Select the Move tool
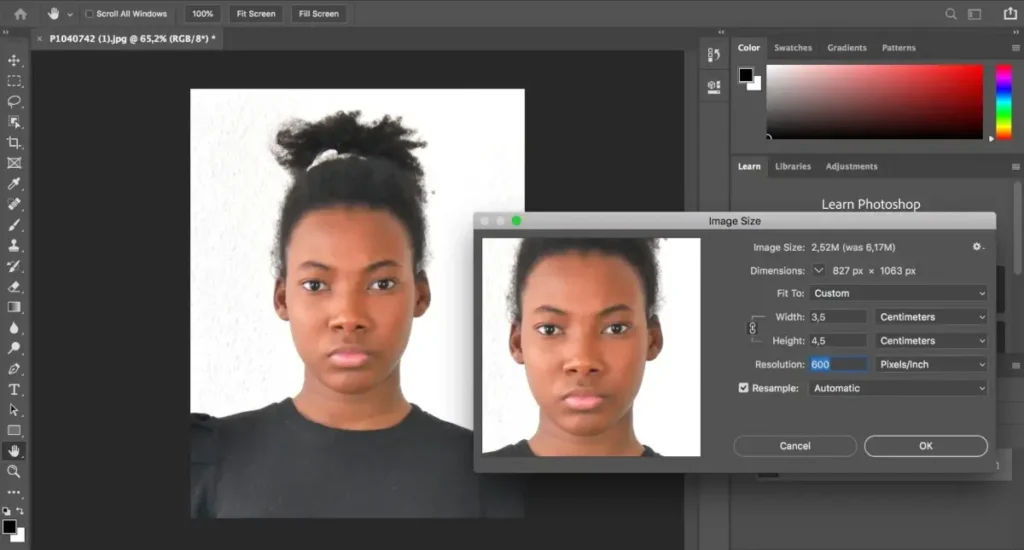 click(x=14, y=60)
